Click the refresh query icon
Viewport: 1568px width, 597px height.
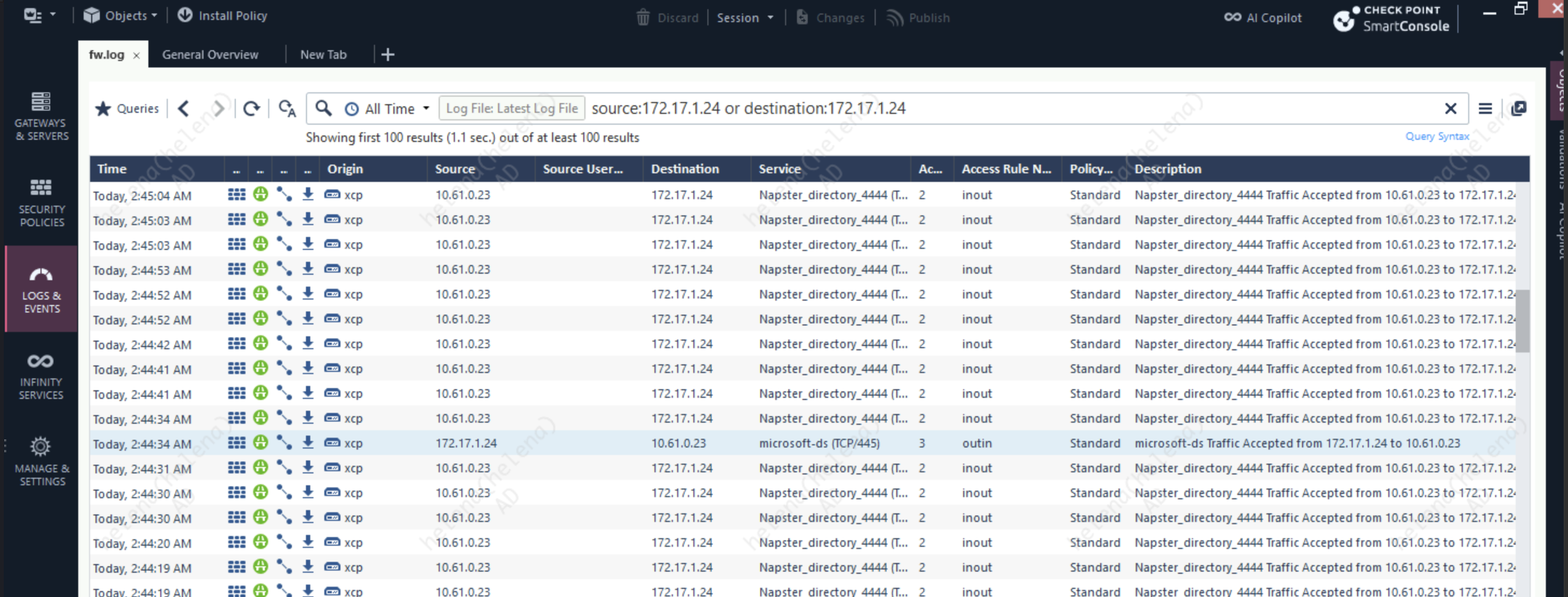pyautogui.click(x=251, y=109)
